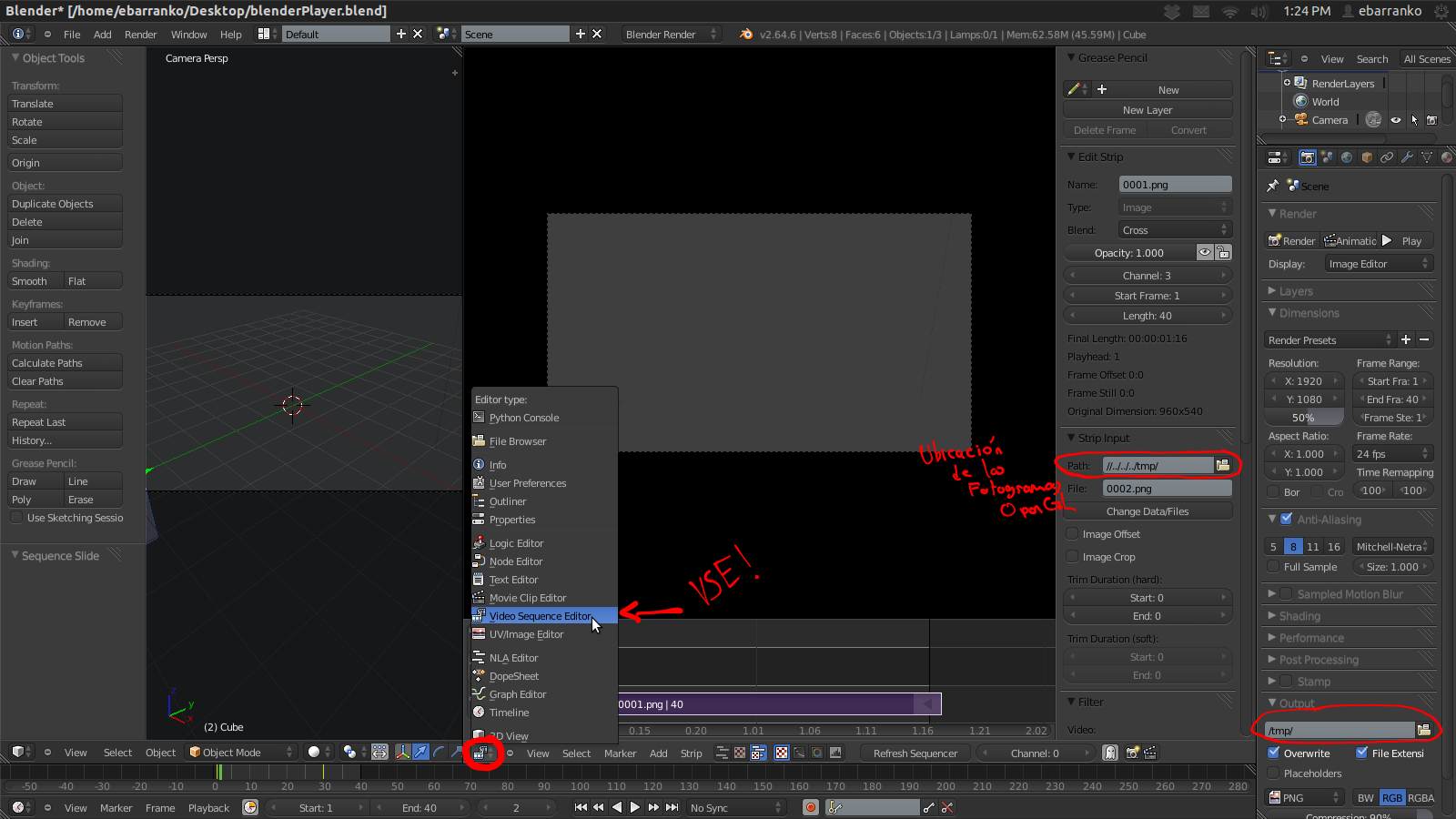This screenshot has width=1456, height=819.
Task: Click the Change Data/Files button
Action: (1148, 511)
